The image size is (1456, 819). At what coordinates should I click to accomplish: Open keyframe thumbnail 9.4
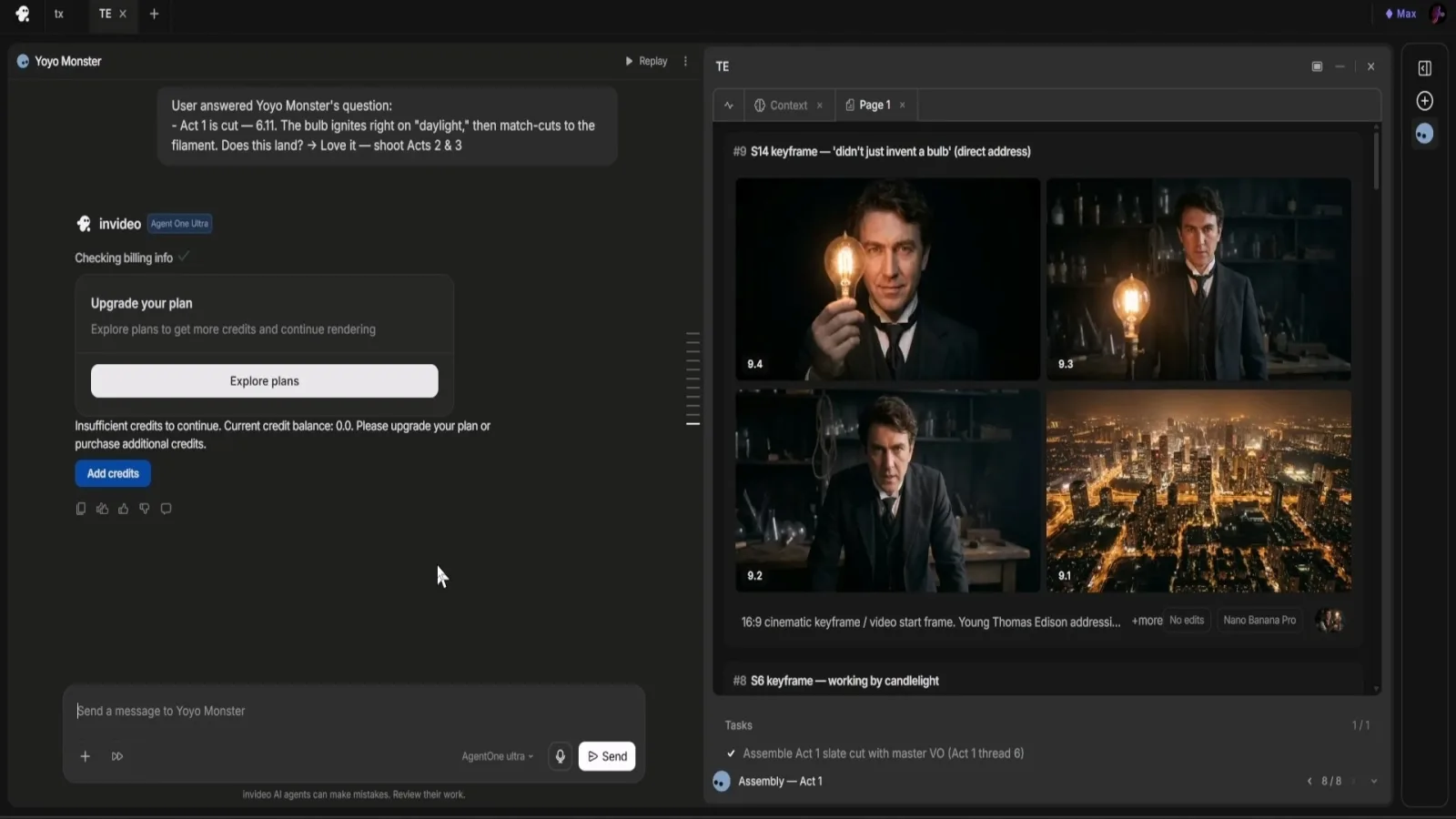[887, 278]
